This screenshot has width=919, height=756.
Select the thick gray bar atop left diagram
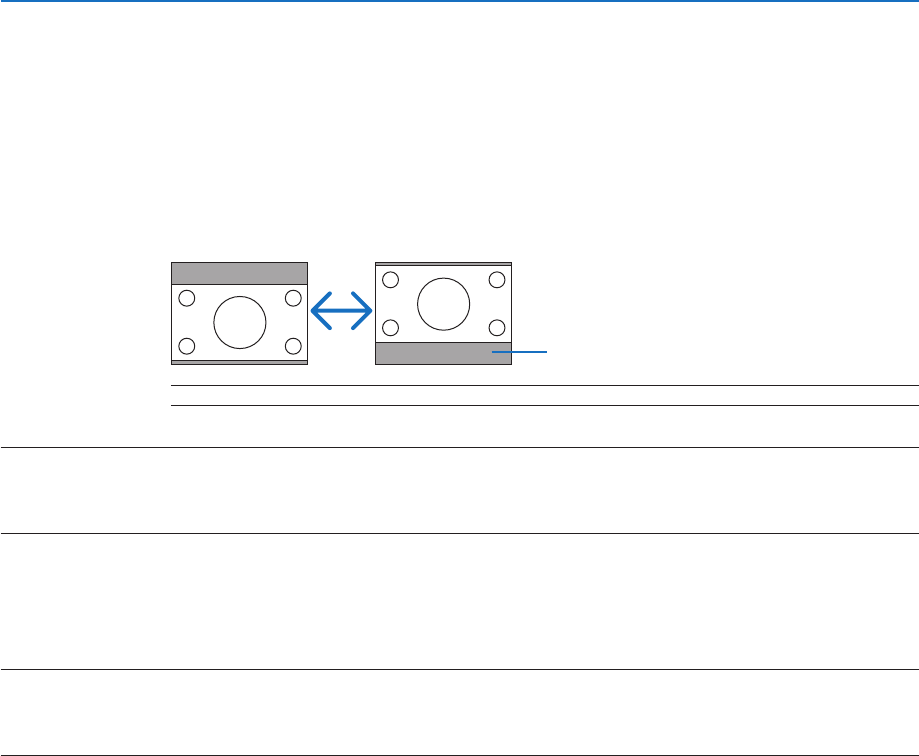[239, 274]
